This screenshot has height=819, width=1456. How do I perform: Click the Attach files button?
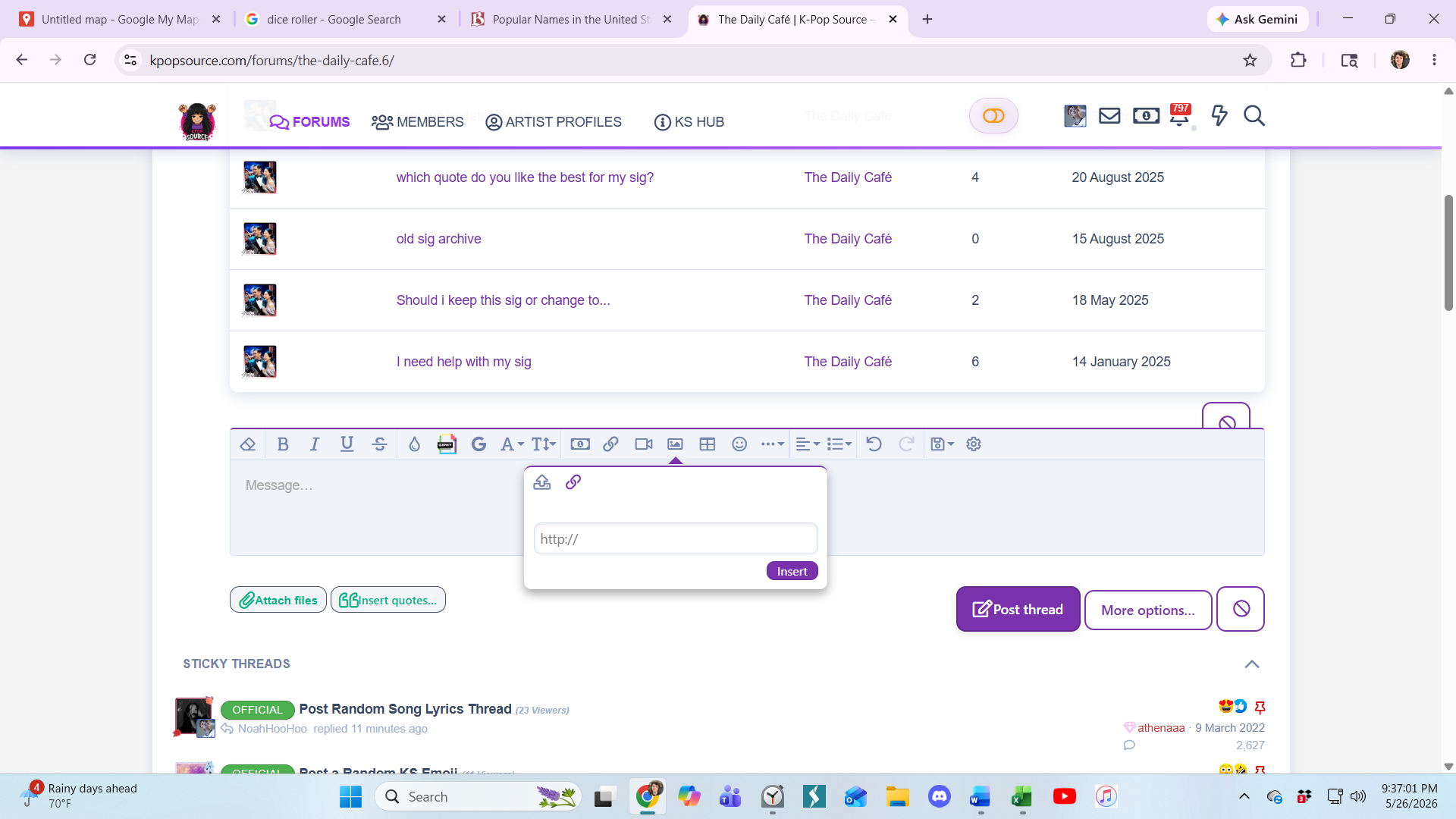278,600
